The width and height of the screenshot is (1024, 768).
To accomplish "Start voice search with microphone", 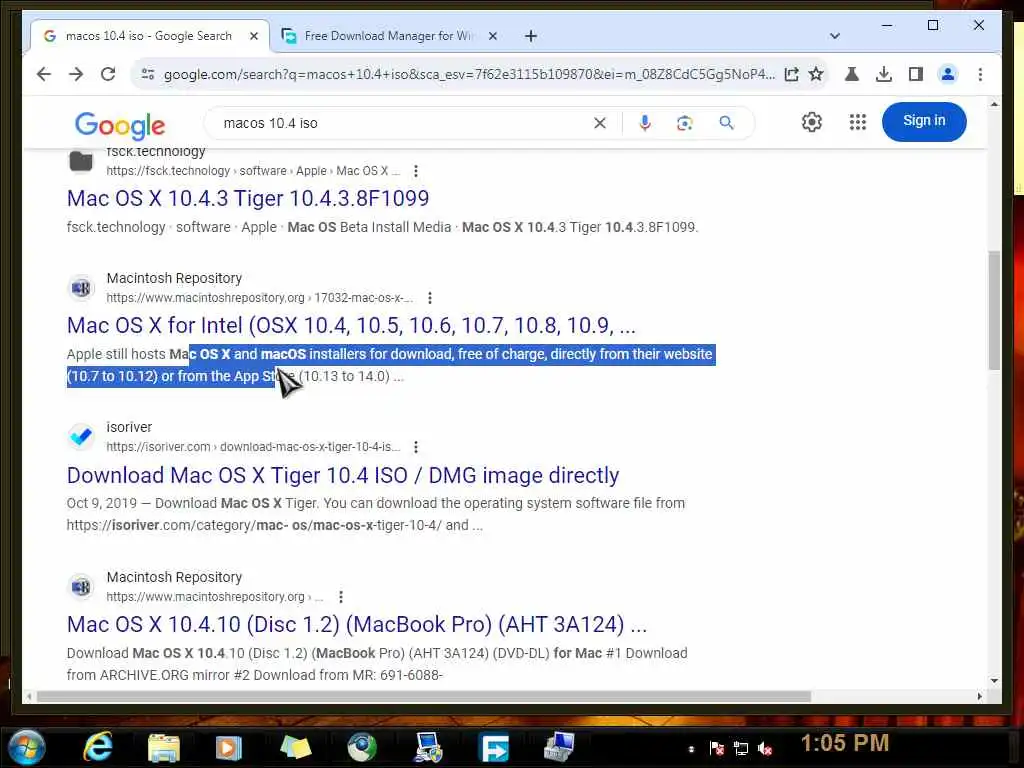I will pyautogui.click(x=645, y=123).
